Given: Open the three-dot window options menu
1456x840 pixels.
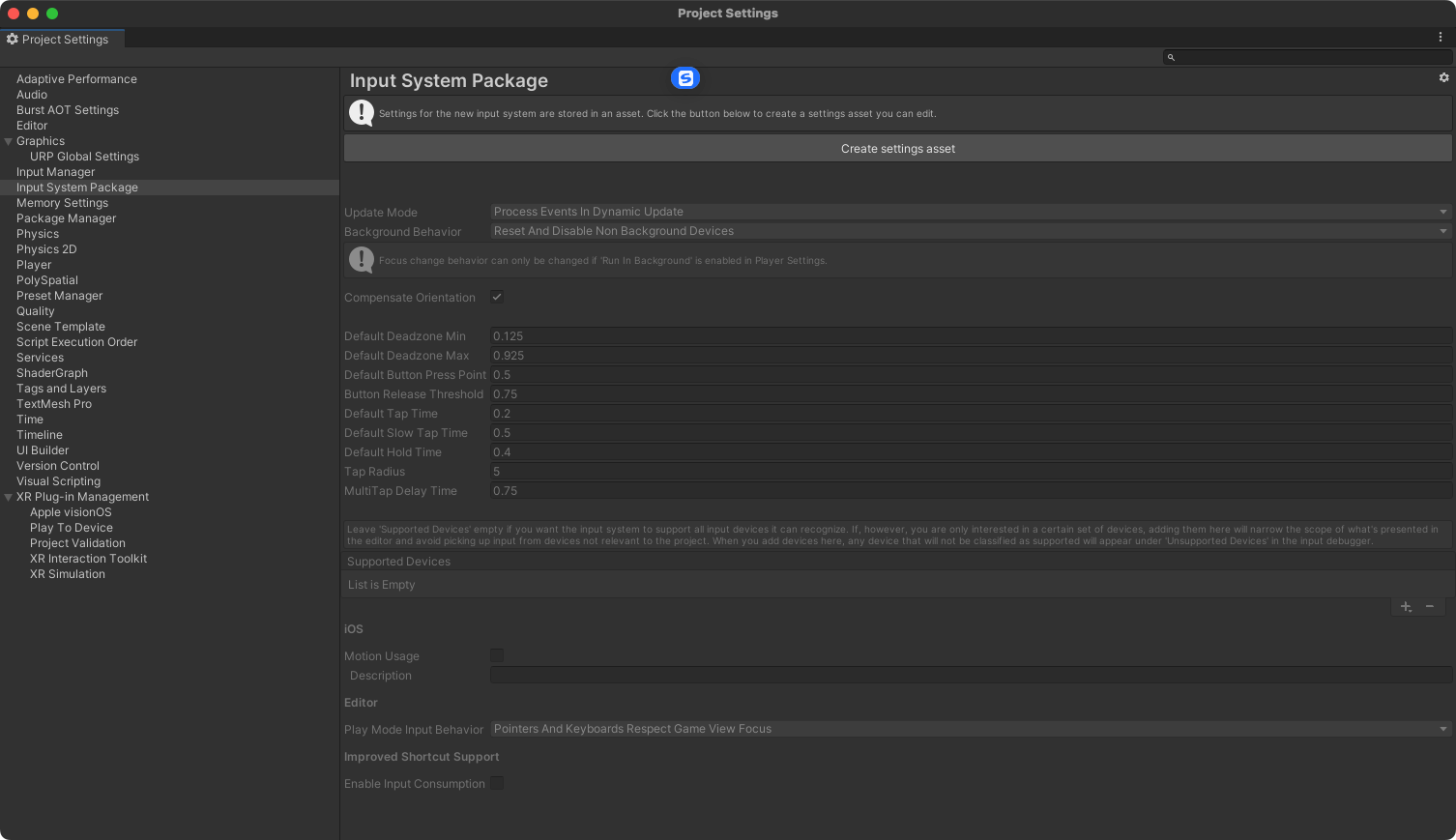Looking at the screenshot, I should tap(1440, 38).
